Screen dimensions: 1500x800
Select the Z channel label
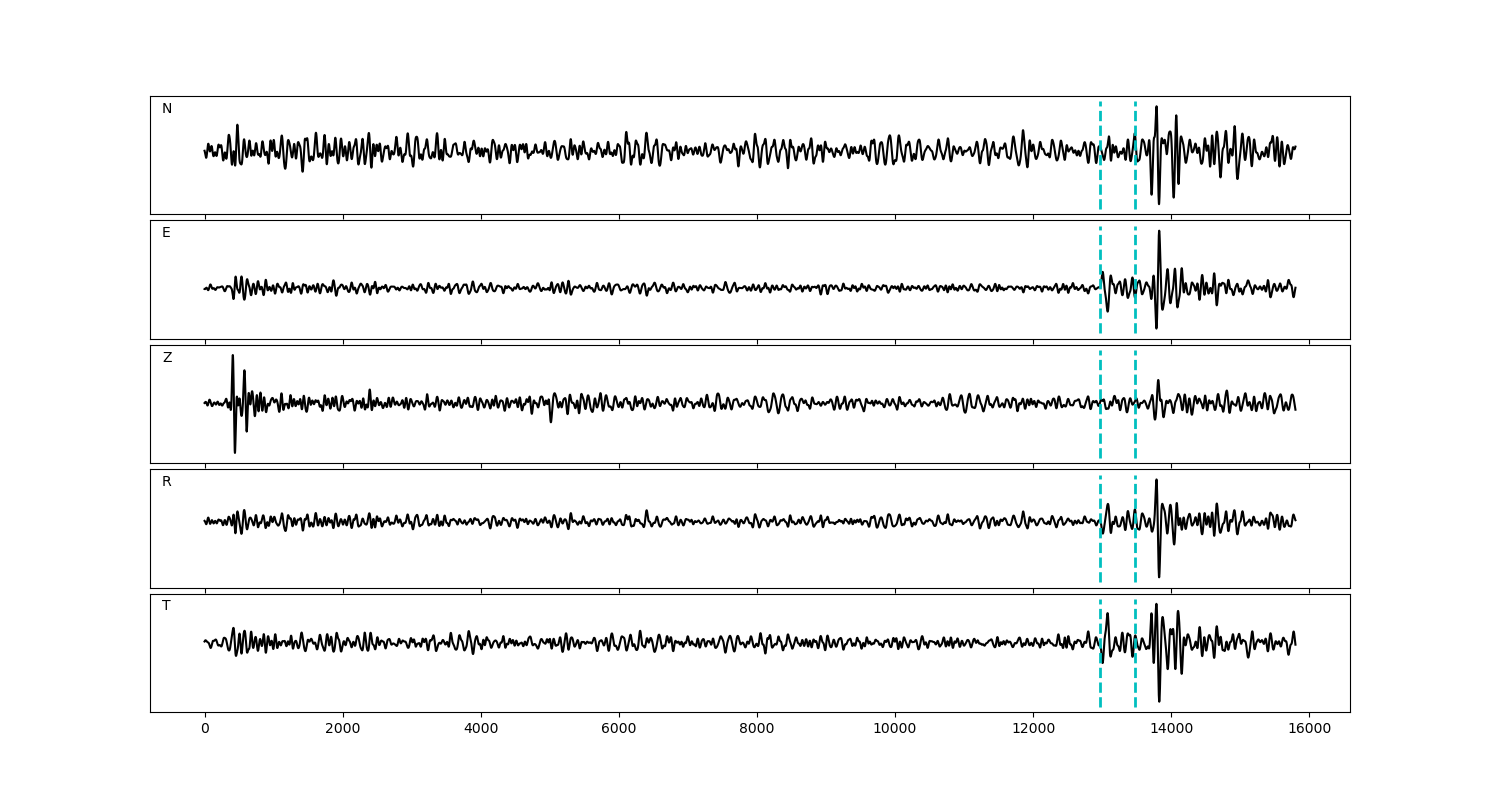tap(167, 358)
